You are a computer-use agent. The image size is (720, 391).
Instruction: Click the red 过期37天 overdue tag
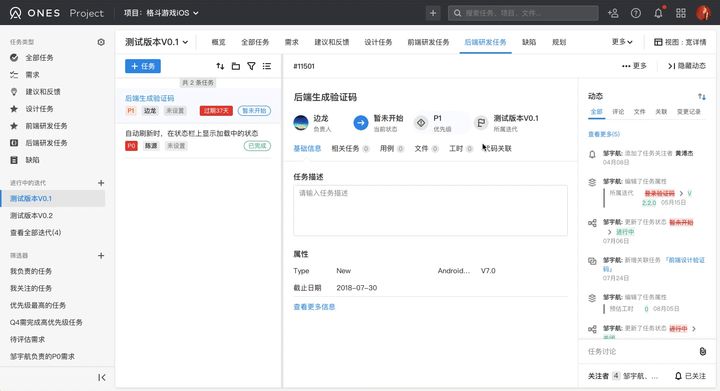216,111
